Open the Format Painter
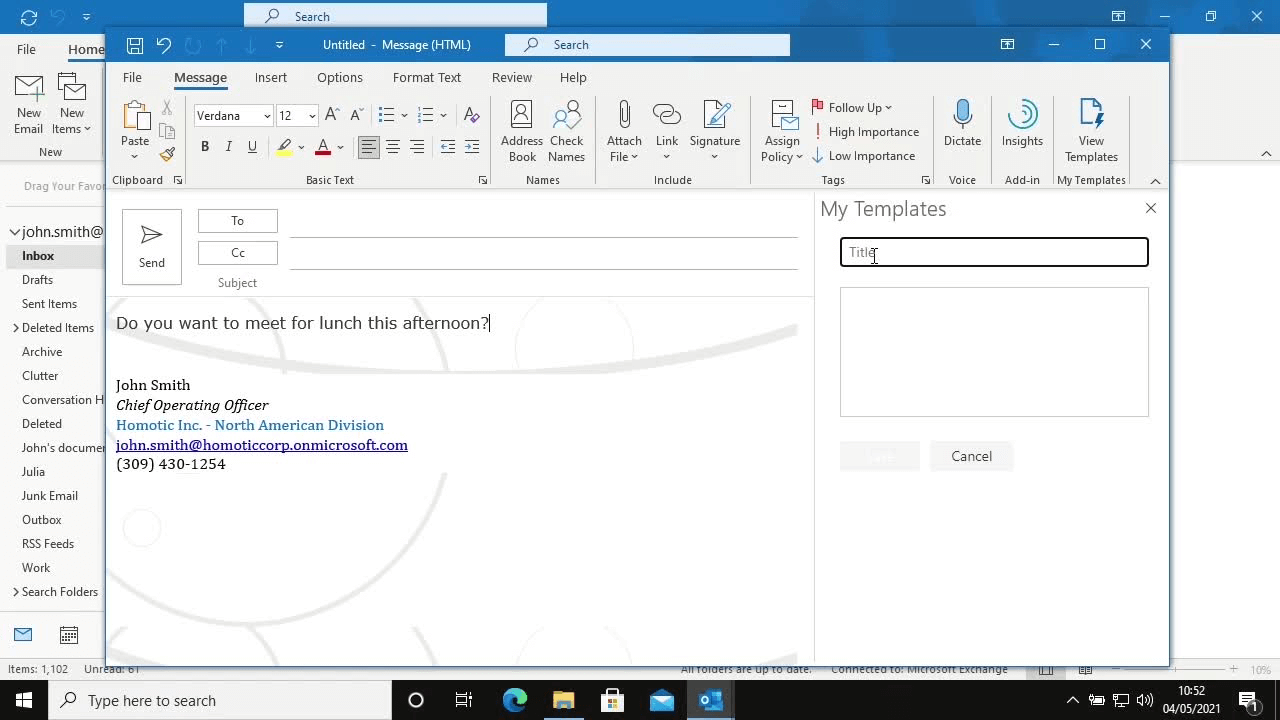 [x=167, y=154]
